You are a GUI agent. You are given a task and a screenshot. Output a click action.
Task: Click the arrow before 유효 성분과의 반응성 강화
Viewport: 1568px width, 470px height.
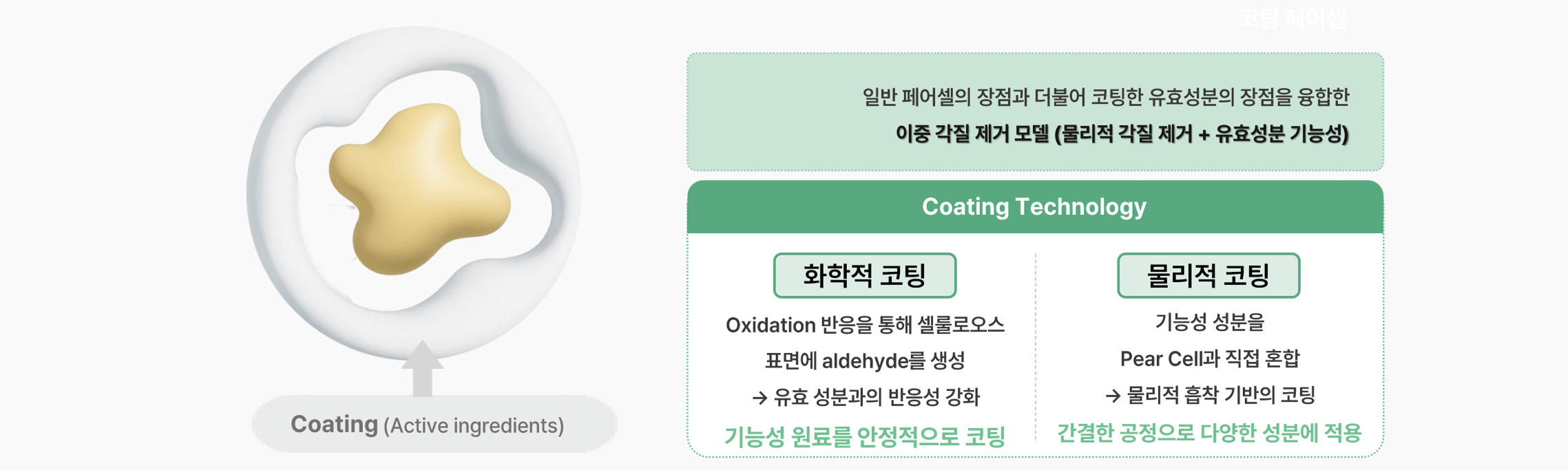[x=760, y=398]
